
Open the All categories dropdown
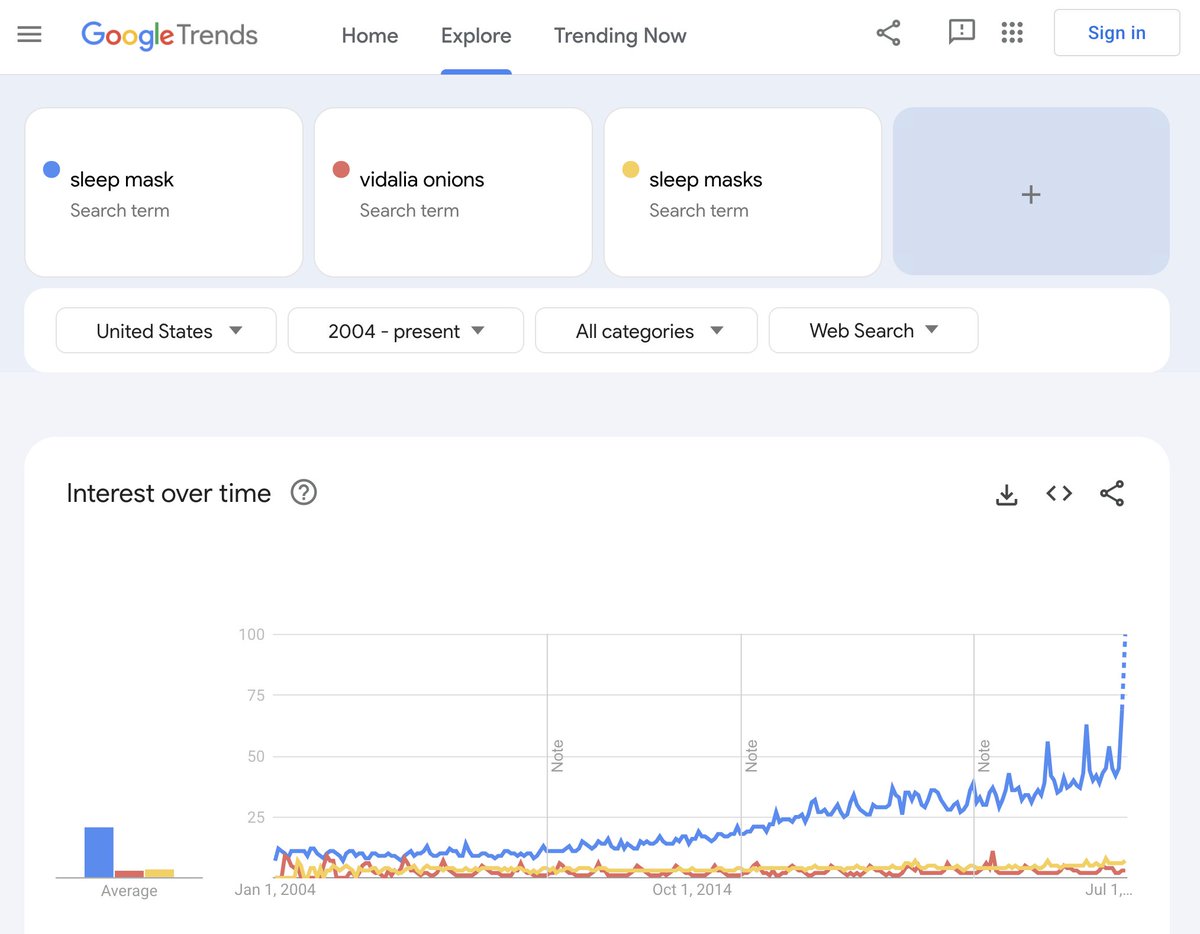click(x=646, y=331)
